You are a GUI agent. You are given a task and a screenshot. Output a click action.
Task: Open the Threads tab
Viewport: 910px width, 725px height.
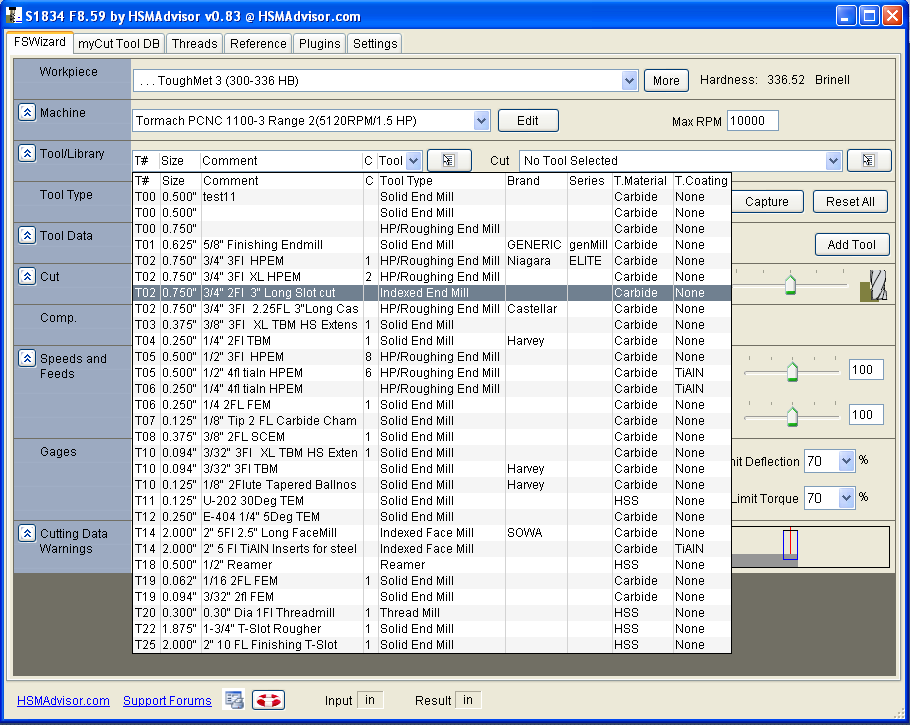point(194,44)
